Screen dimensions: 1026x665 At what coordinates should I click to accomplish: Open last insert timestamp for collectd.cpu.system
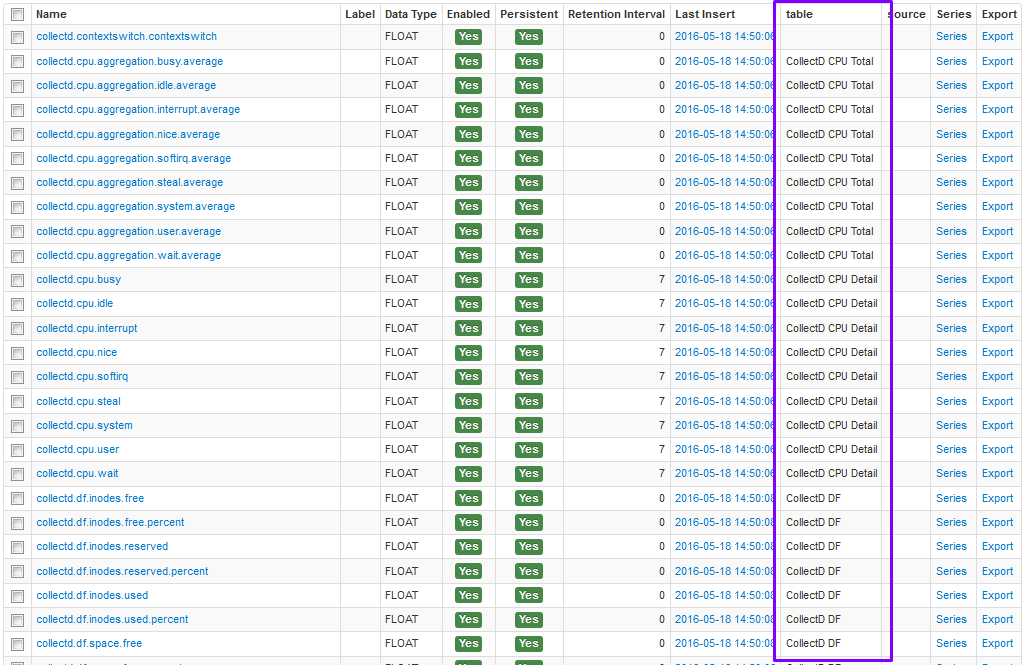click(x=724, y=426)
